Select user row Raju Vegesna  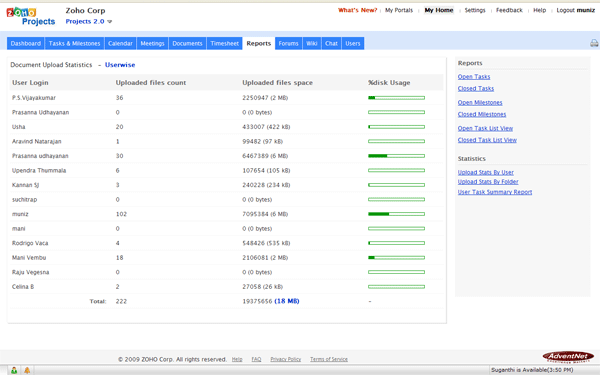[227, 272]
